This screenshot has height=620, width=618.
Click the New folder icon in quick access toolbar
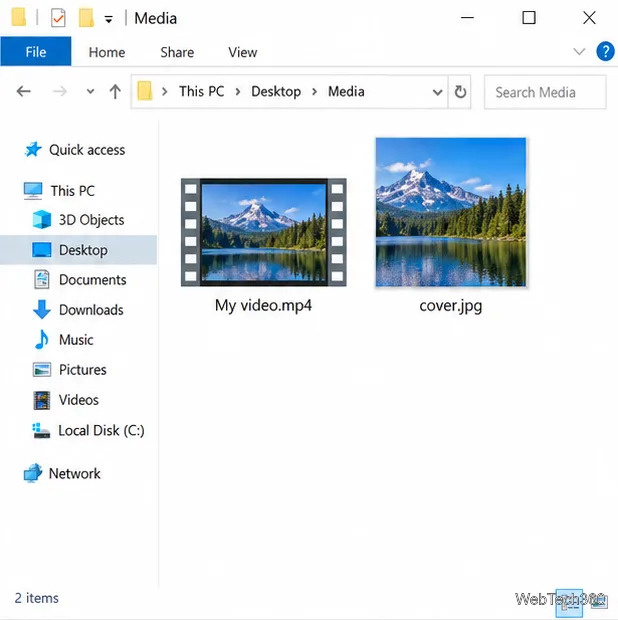point(86,18)
